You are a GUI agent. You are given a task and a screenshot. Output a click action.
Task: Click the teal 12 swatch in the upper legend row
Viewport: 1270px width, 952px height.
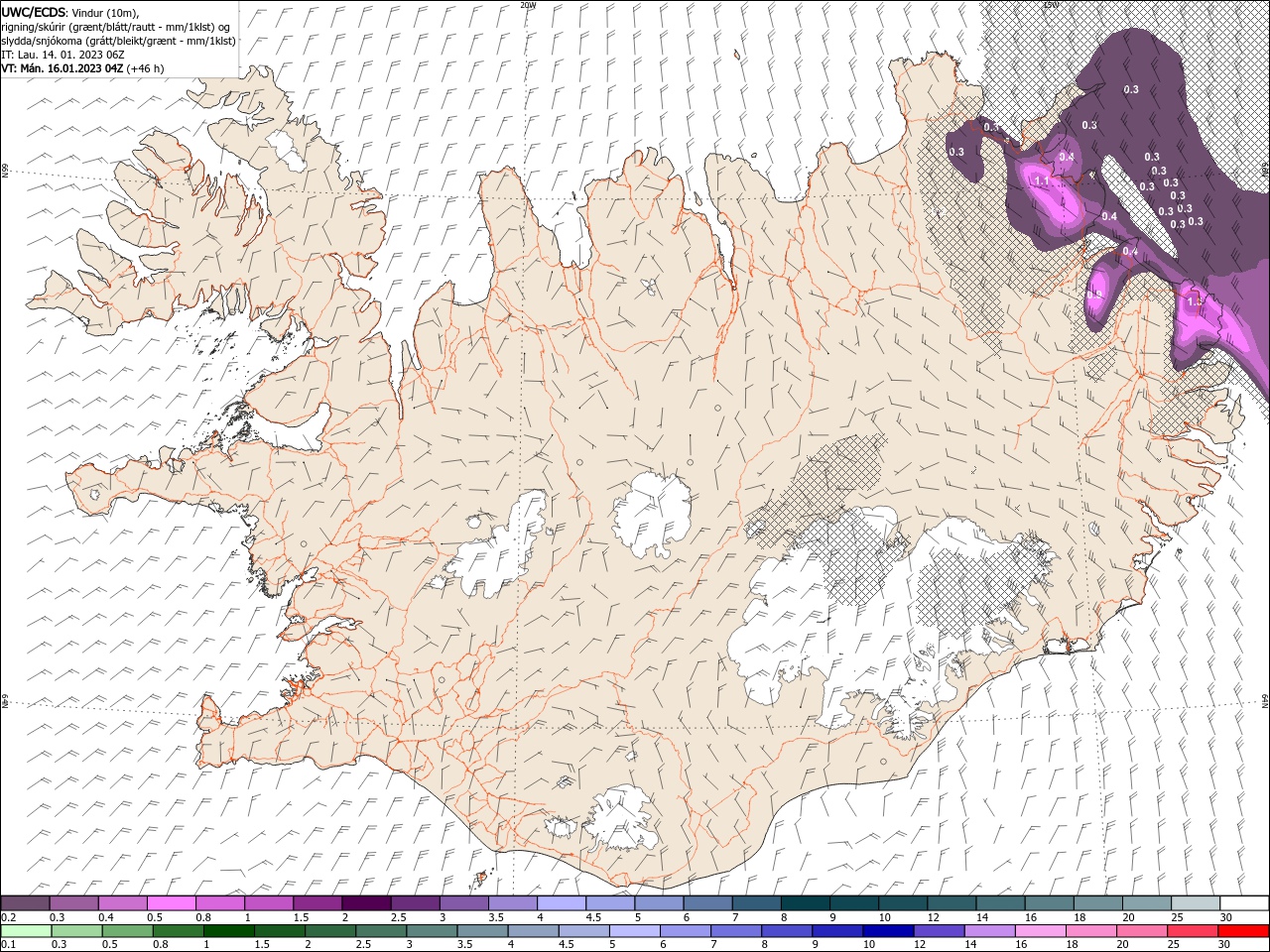(951, 903)
